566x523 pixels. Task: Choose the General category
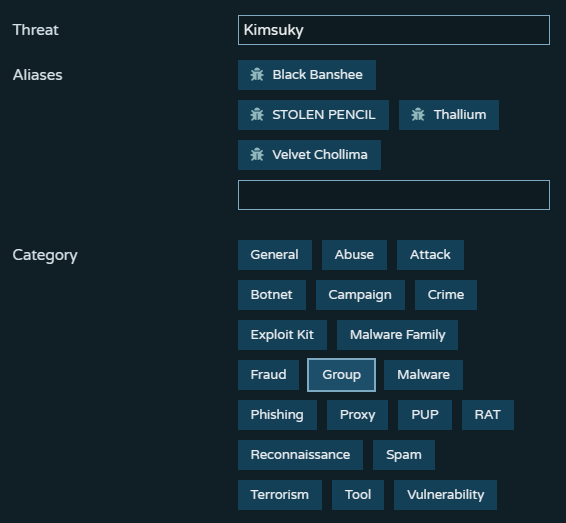point(275,255)
